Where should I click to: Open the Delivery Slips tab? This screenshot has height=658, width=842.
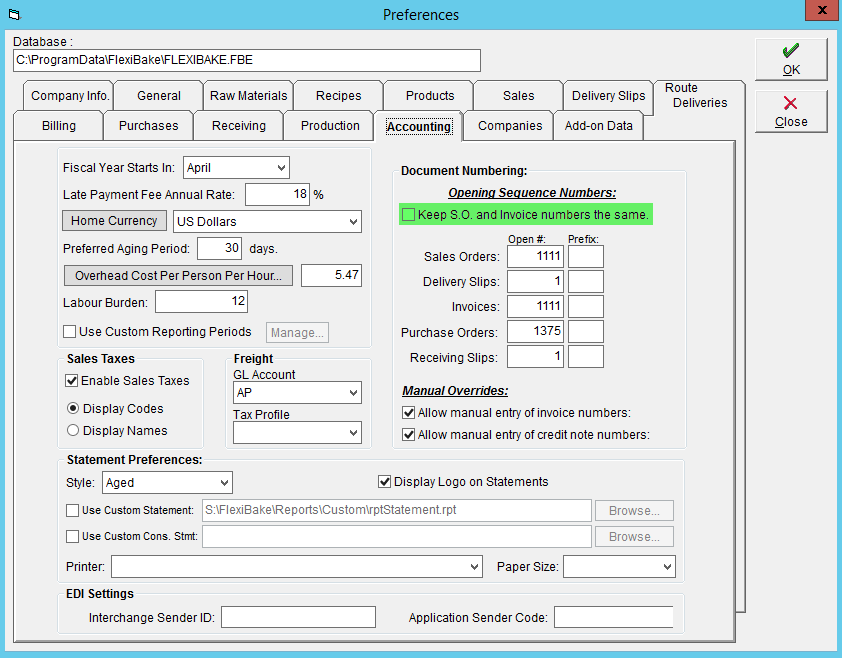tap(608, 96)
